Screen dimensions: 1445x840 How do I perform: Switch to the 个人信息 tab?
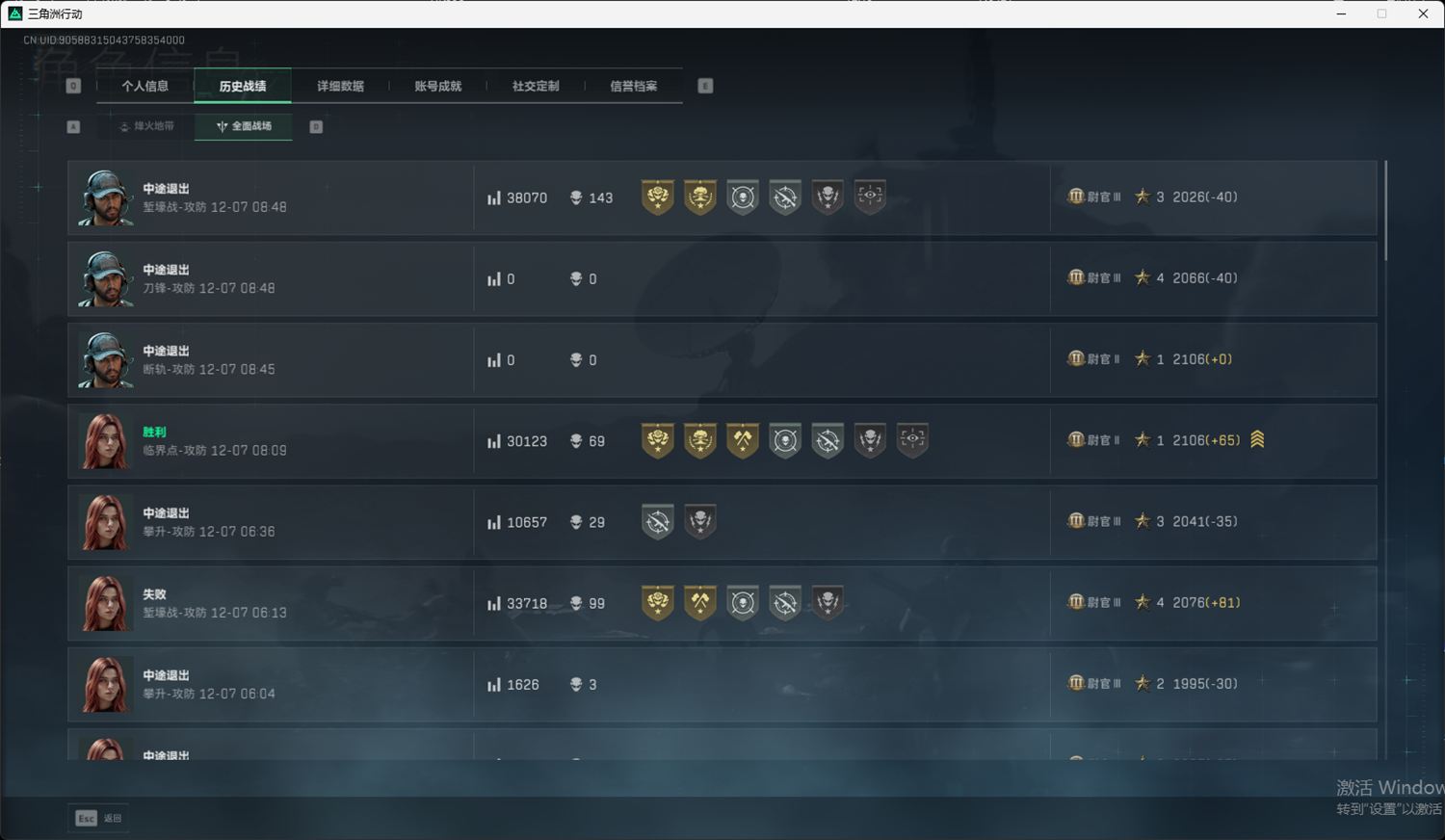tap(145, 86)
